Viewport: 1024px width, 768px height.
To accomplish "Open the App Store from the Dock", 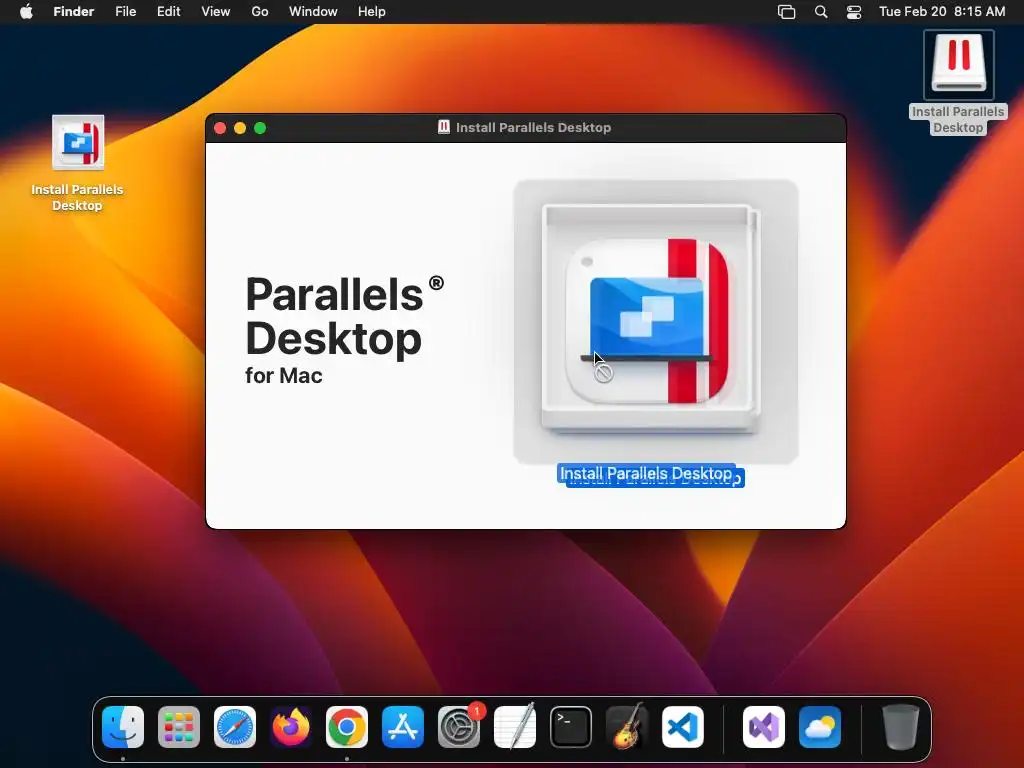I will point(403,727).
